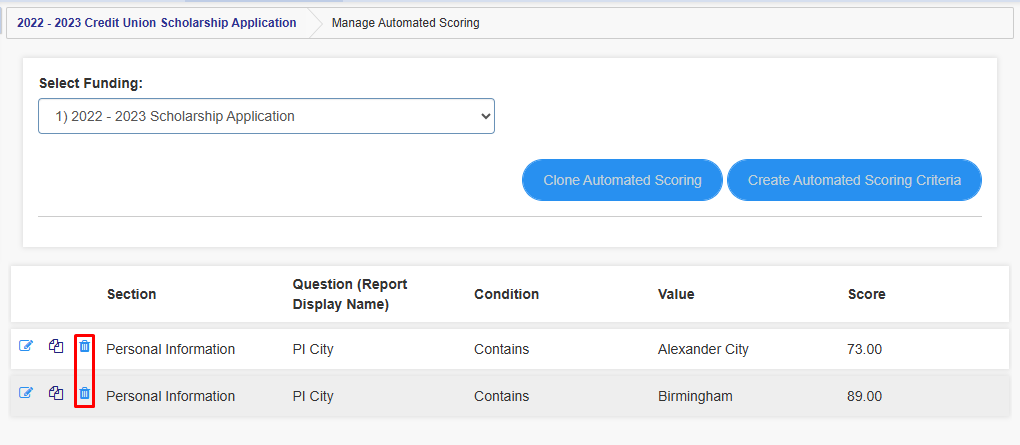Click the 73.00 score cell
This screenshot has height=445, width=1020.
pyautogui.click(x=865, y=349)
